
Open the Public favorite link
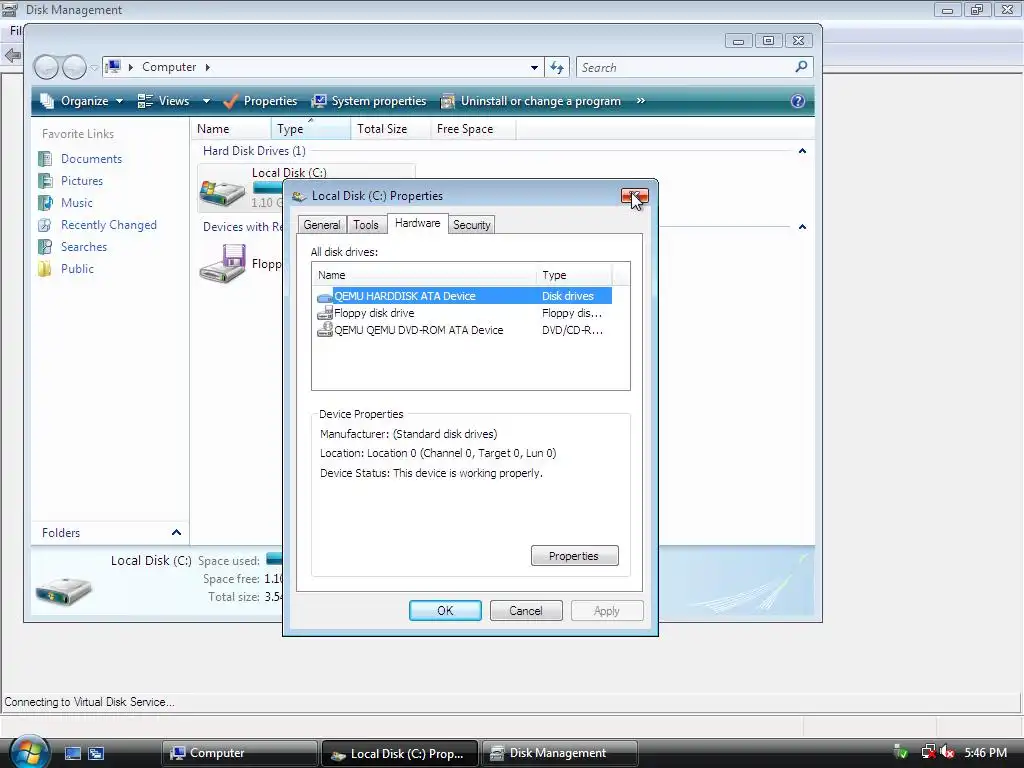click(77, 269)
